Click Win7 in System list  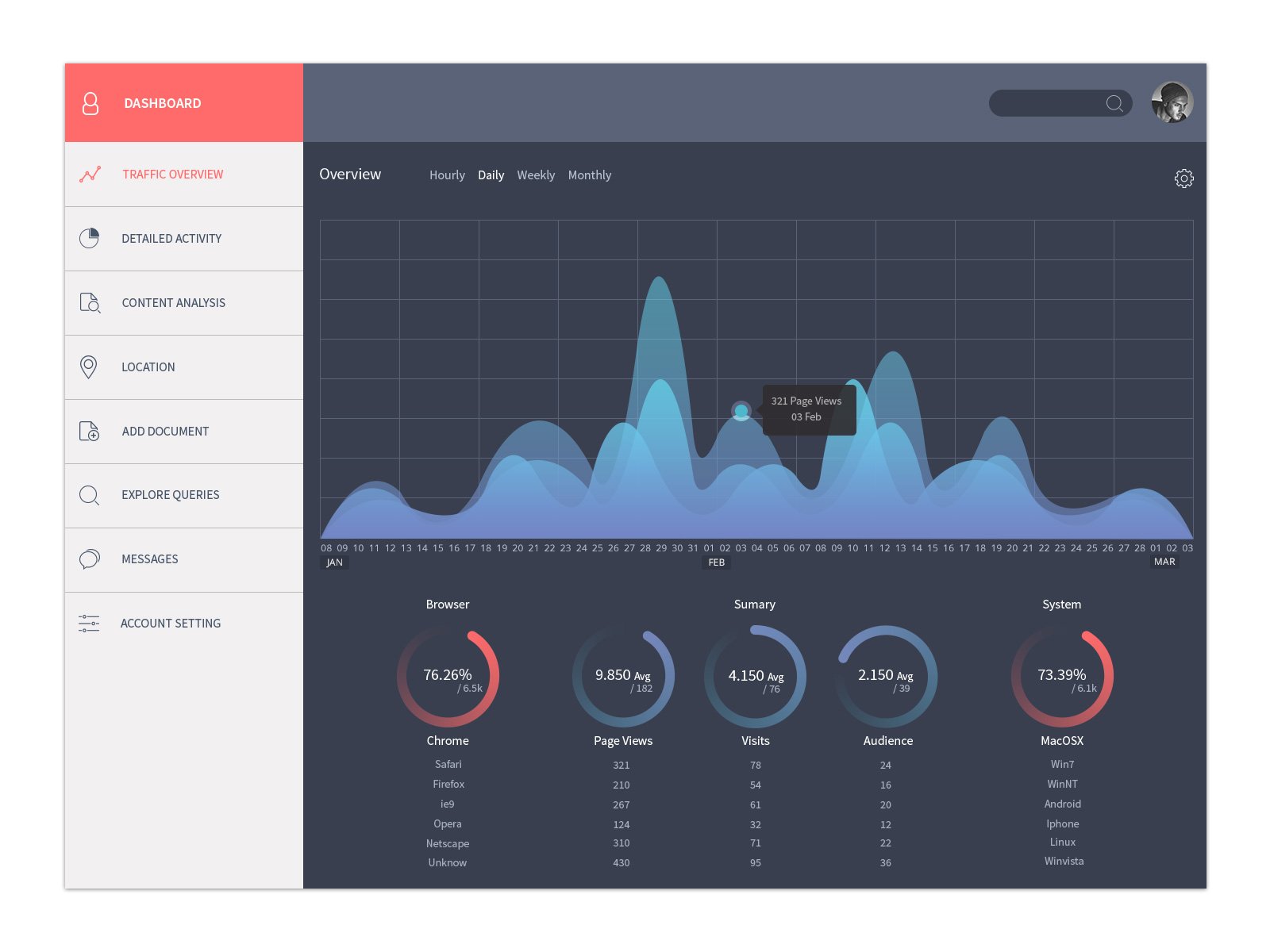[x=1062, y=765]
